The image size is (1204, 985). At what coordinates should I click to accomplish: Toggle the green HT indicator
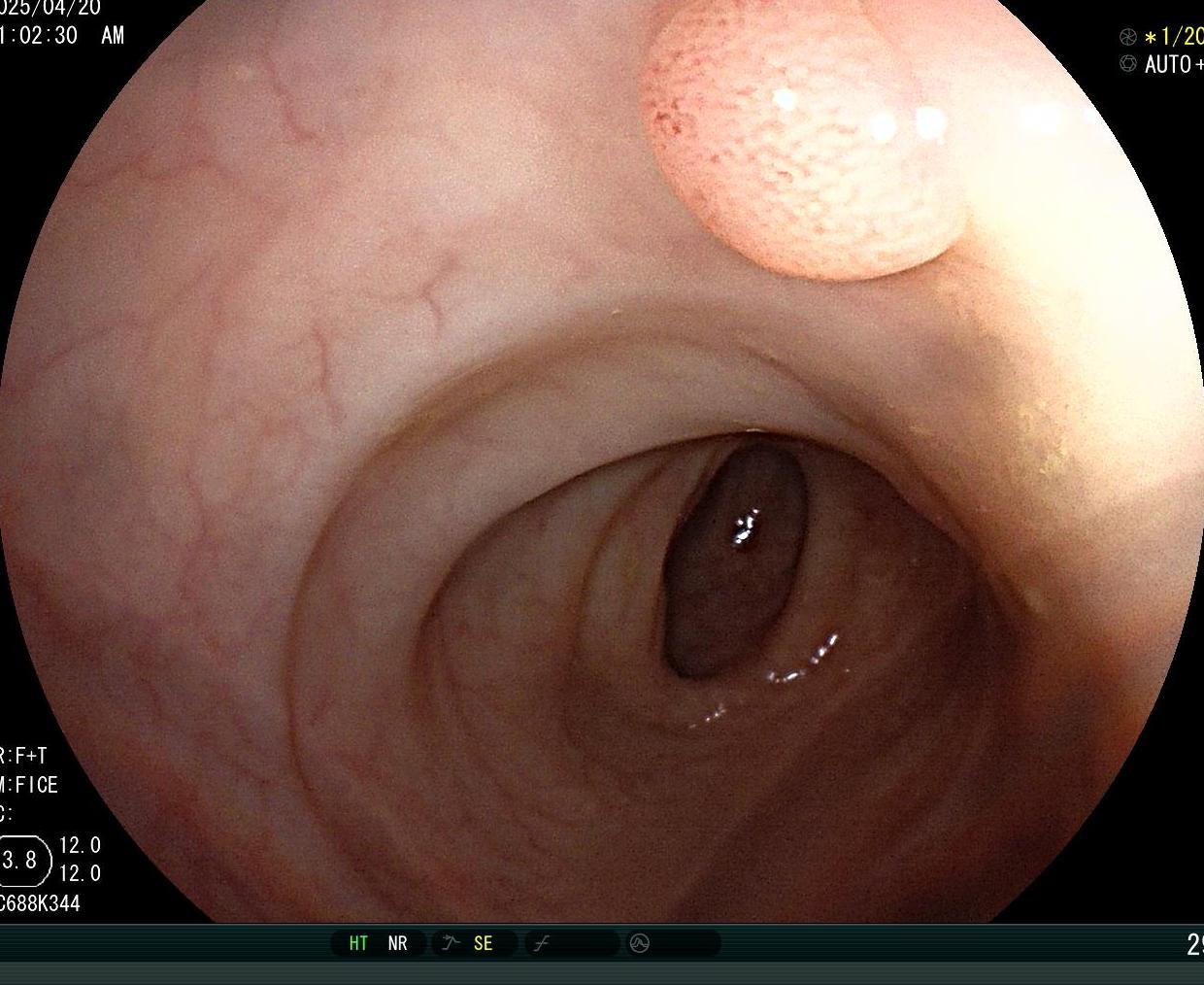[358, 943]
